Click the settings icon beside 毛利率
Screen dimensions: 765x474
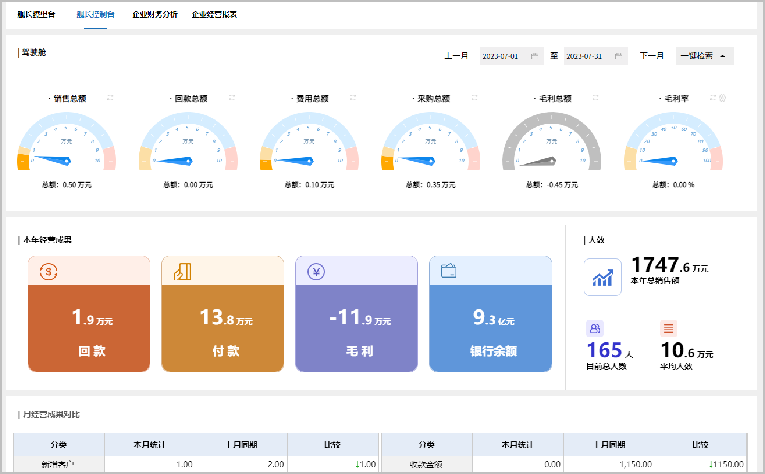[722, 98]
